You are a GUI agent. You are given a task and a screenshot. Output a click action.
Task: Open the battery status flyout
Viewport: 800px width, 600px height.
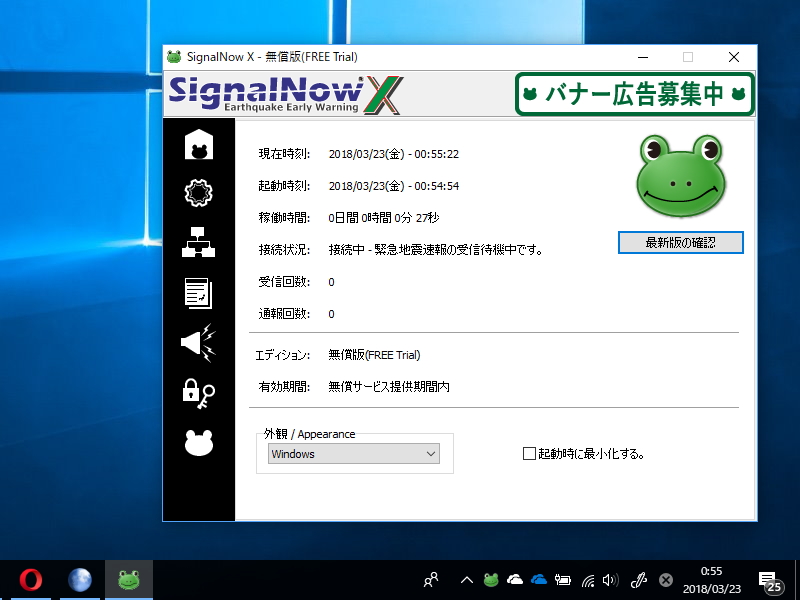[x=563, y=579]
